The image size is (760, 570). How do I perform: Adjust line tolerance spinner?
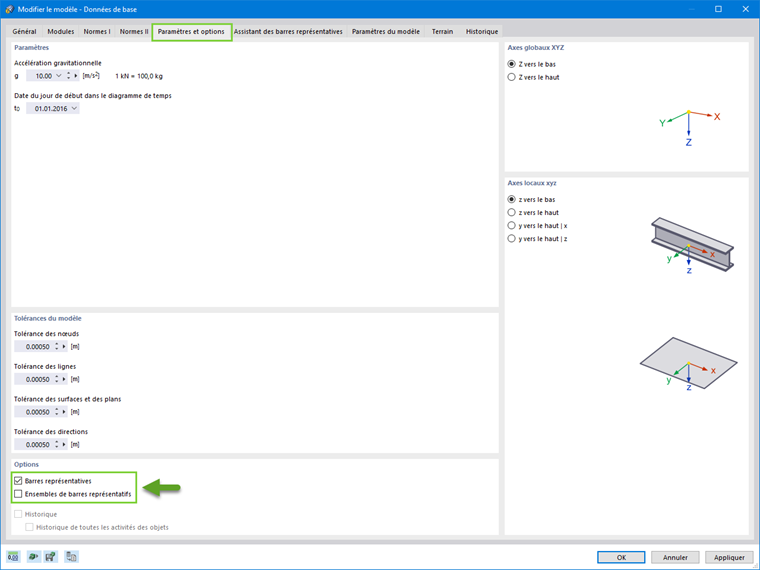(57, 379)
